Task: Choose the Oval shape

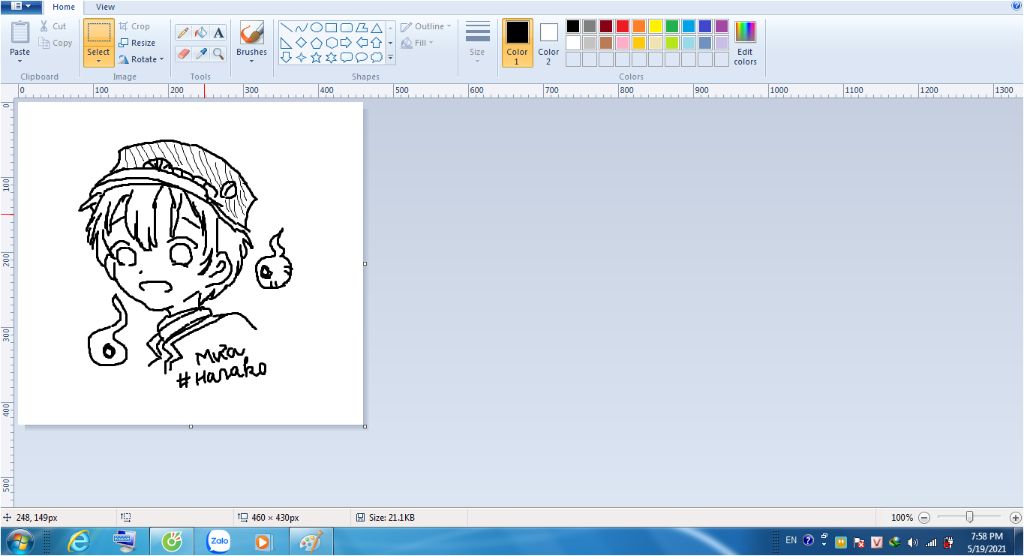Action: click(316, 27)
